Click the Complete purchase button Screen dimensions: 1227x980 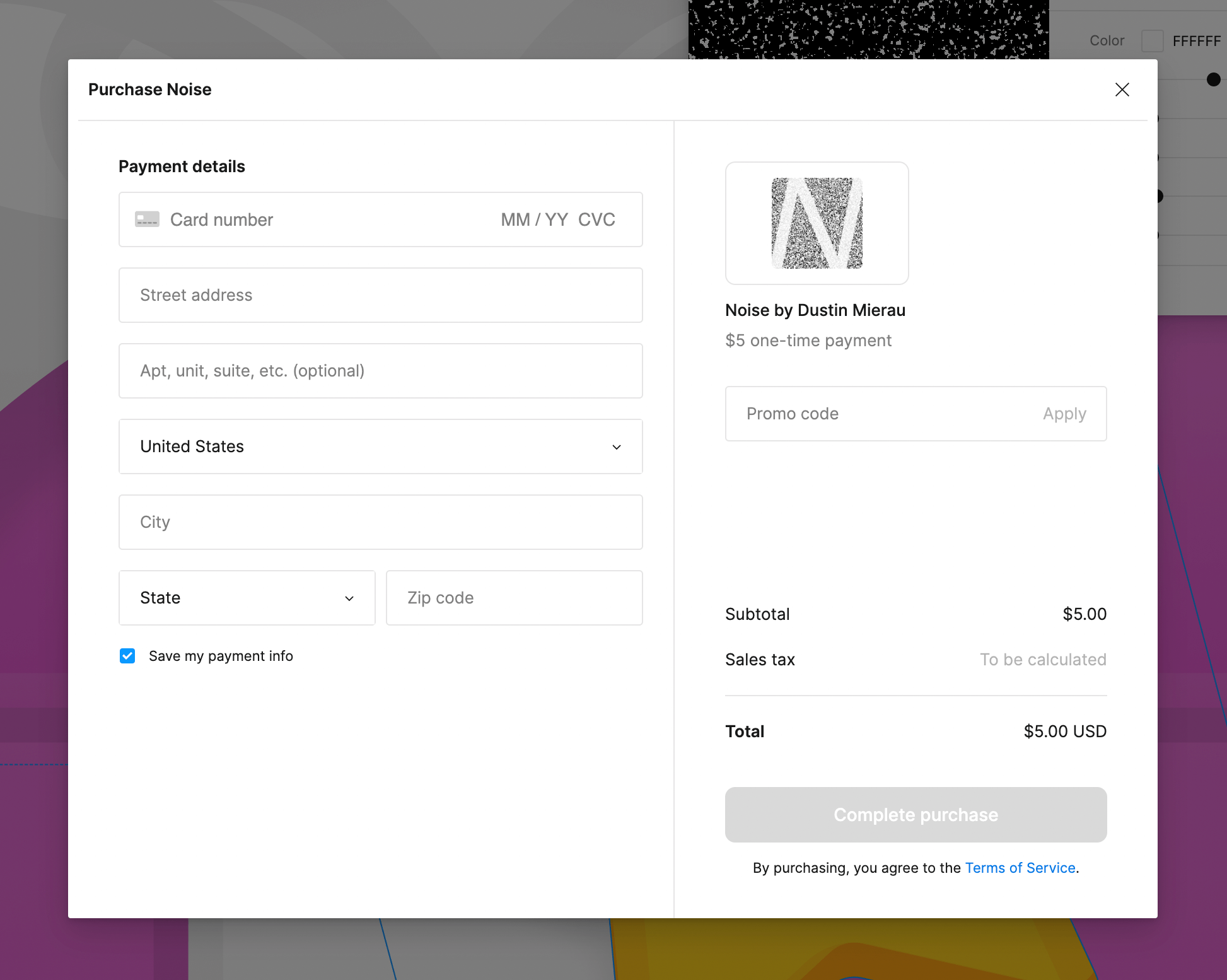916,815
